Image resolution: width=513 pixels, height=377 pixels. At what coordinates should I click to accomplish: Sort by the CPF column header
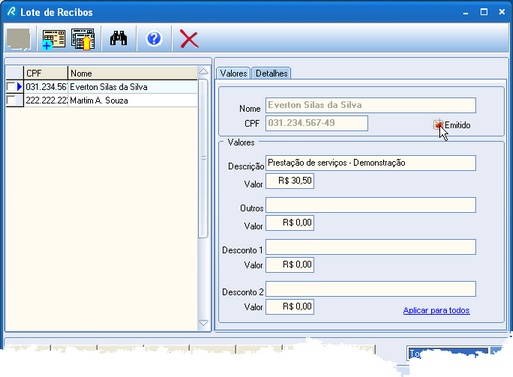click(x=45, y=73)
